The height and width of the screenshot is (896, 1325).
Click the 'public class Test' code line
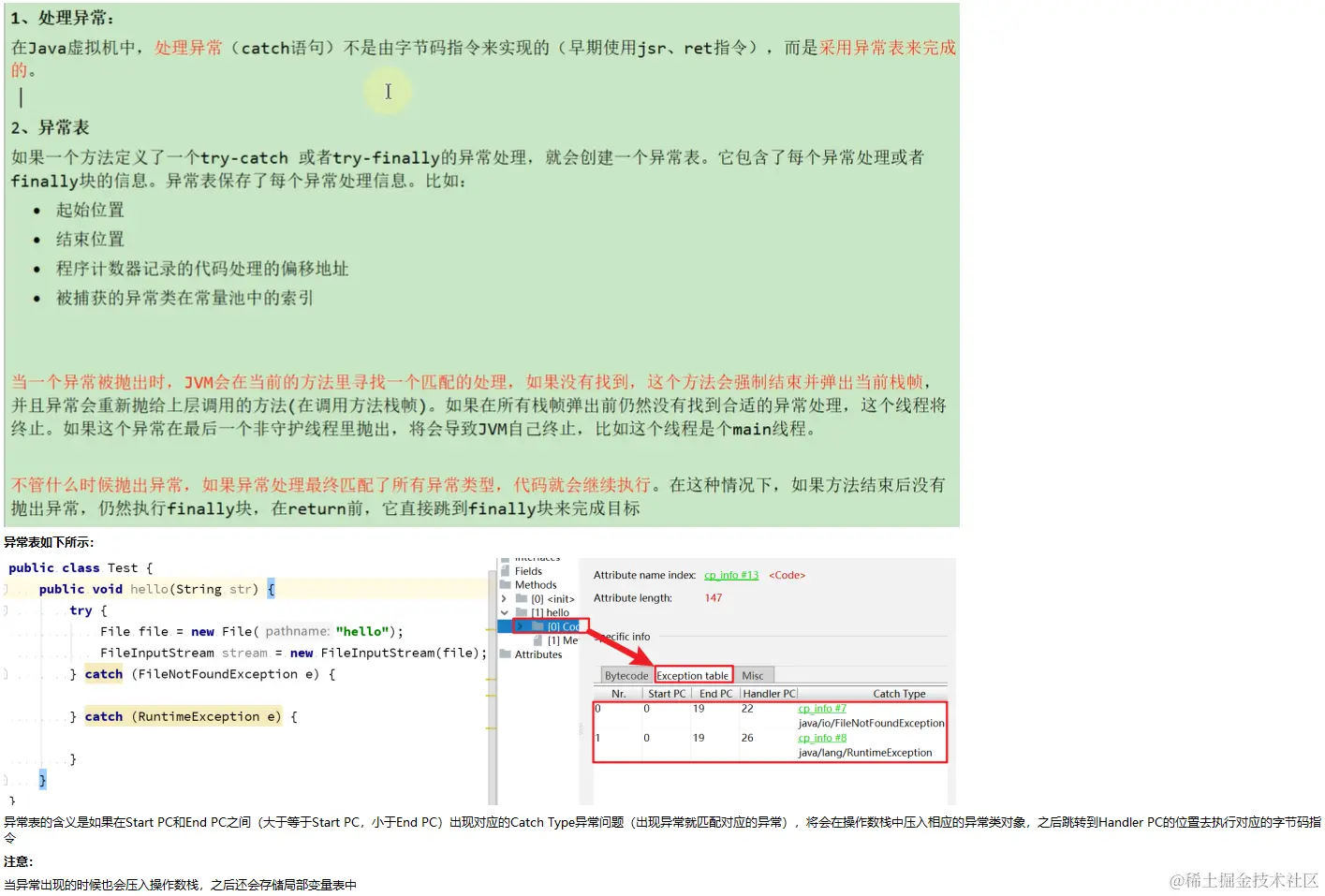pos(81,567)
